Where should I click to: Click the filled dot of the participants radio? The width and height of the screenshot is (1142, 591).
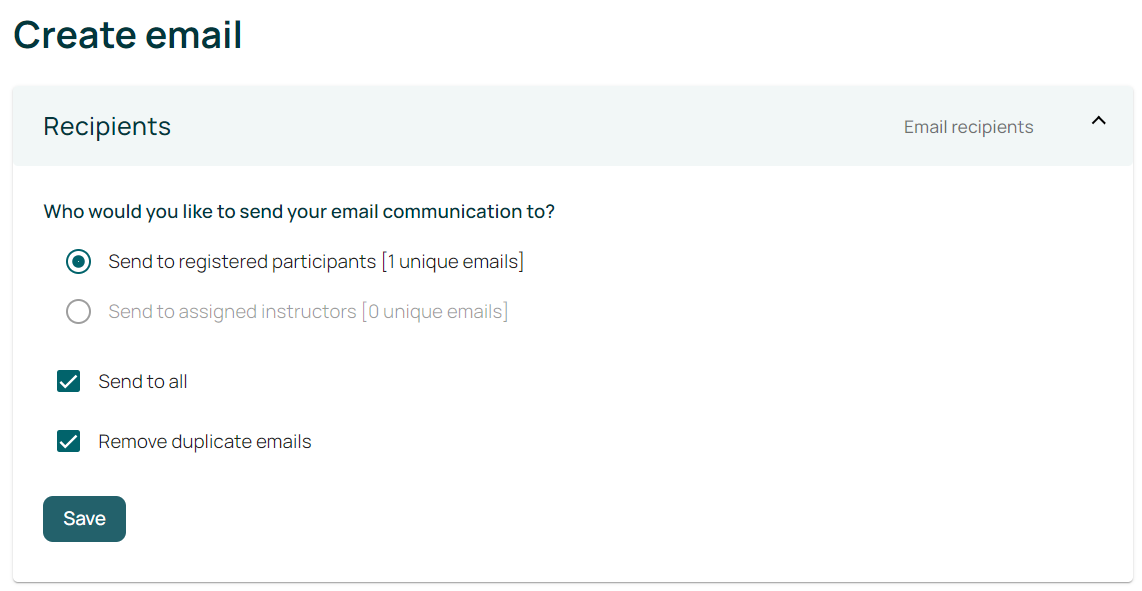pyautogui.click(x=78, y=262)
